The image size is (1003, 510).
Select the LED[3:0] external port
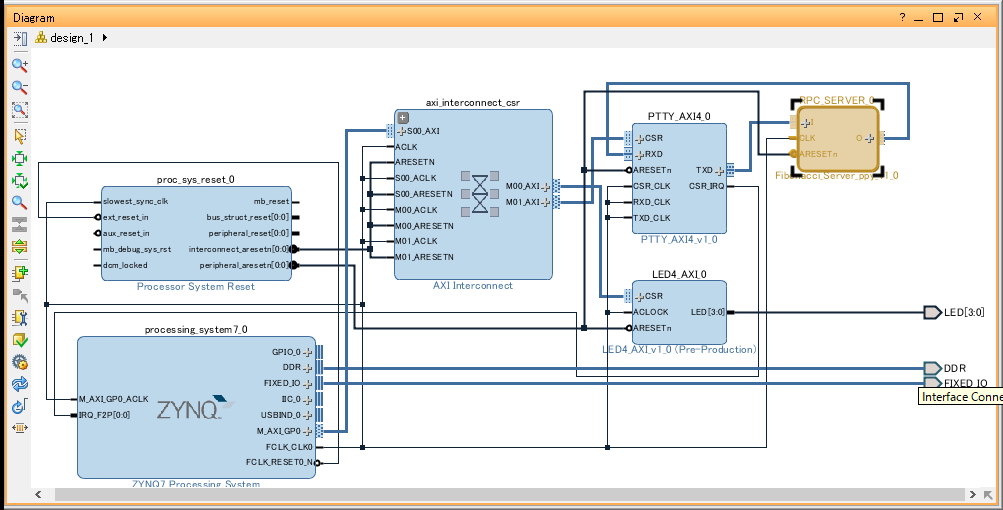tap(954, 312)
